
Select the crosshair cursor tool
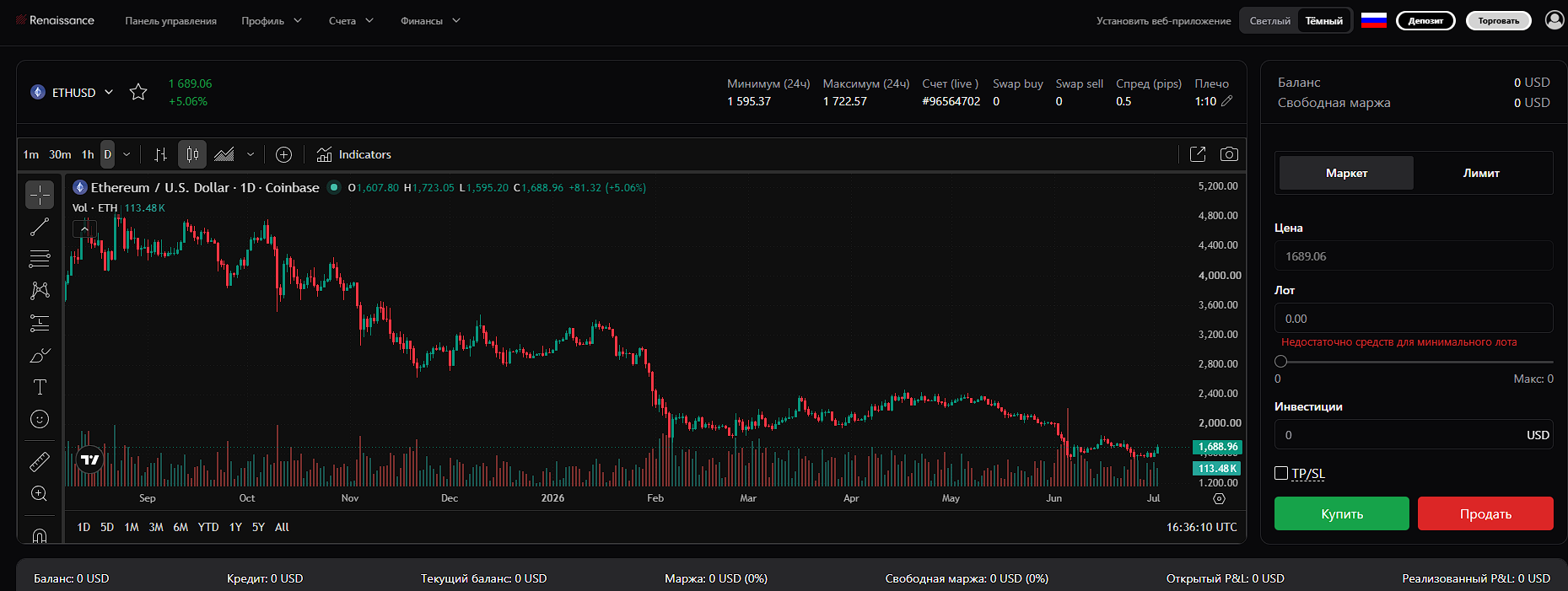[x=40, y=195]
